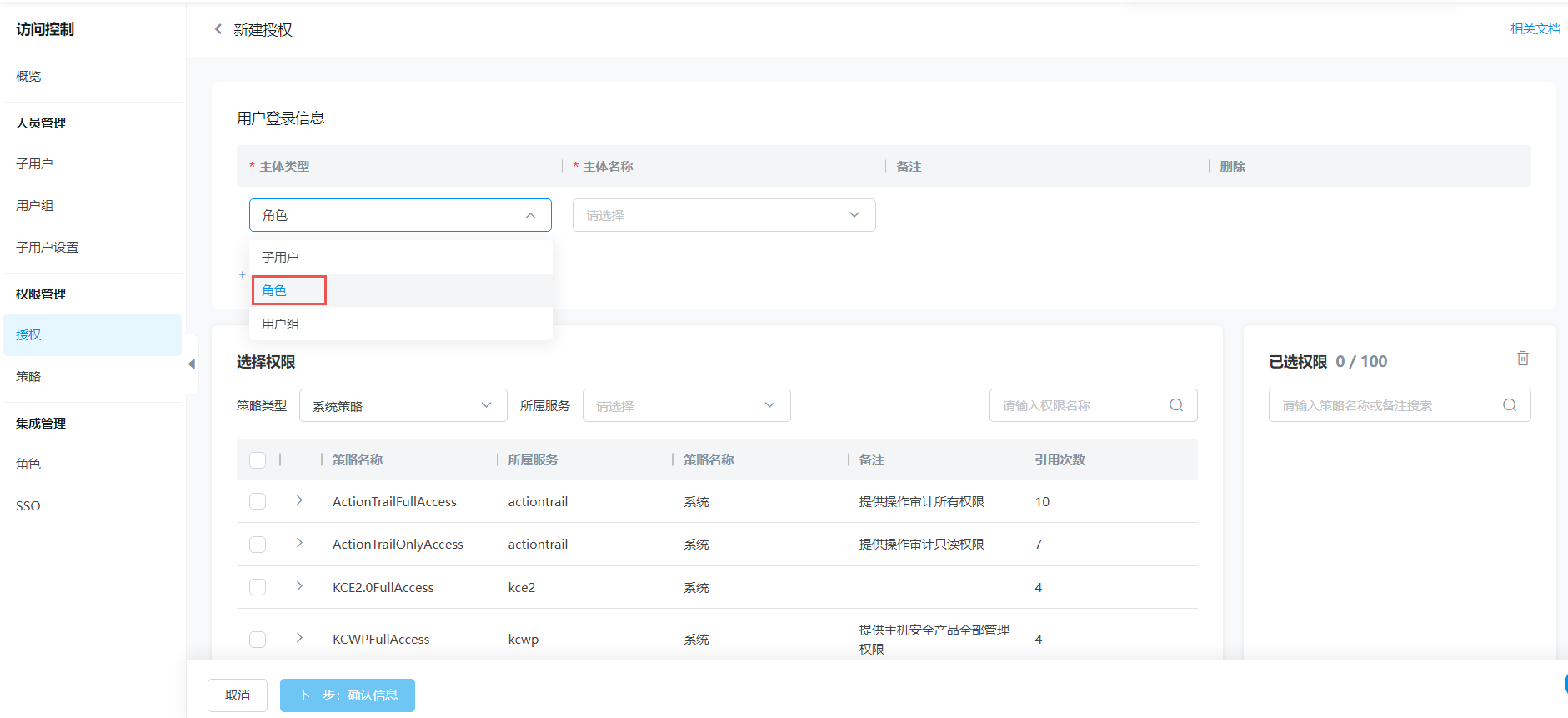The height and width of the screenshot is (718, 1568).
Task: Click the trash icon in 已选权限 panel
Action: 1522,359
